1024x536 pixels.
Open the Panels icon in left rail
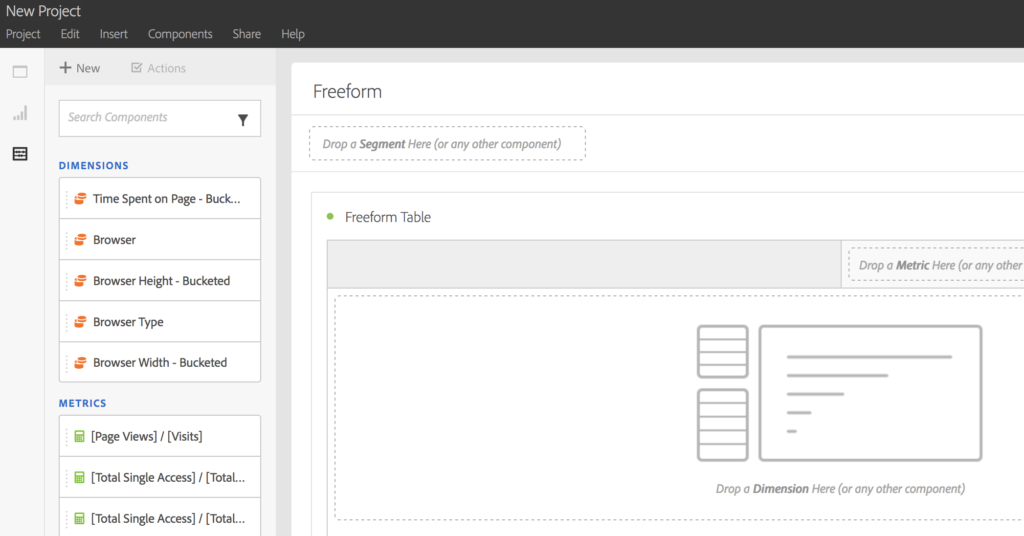click(x=20, y=72)
